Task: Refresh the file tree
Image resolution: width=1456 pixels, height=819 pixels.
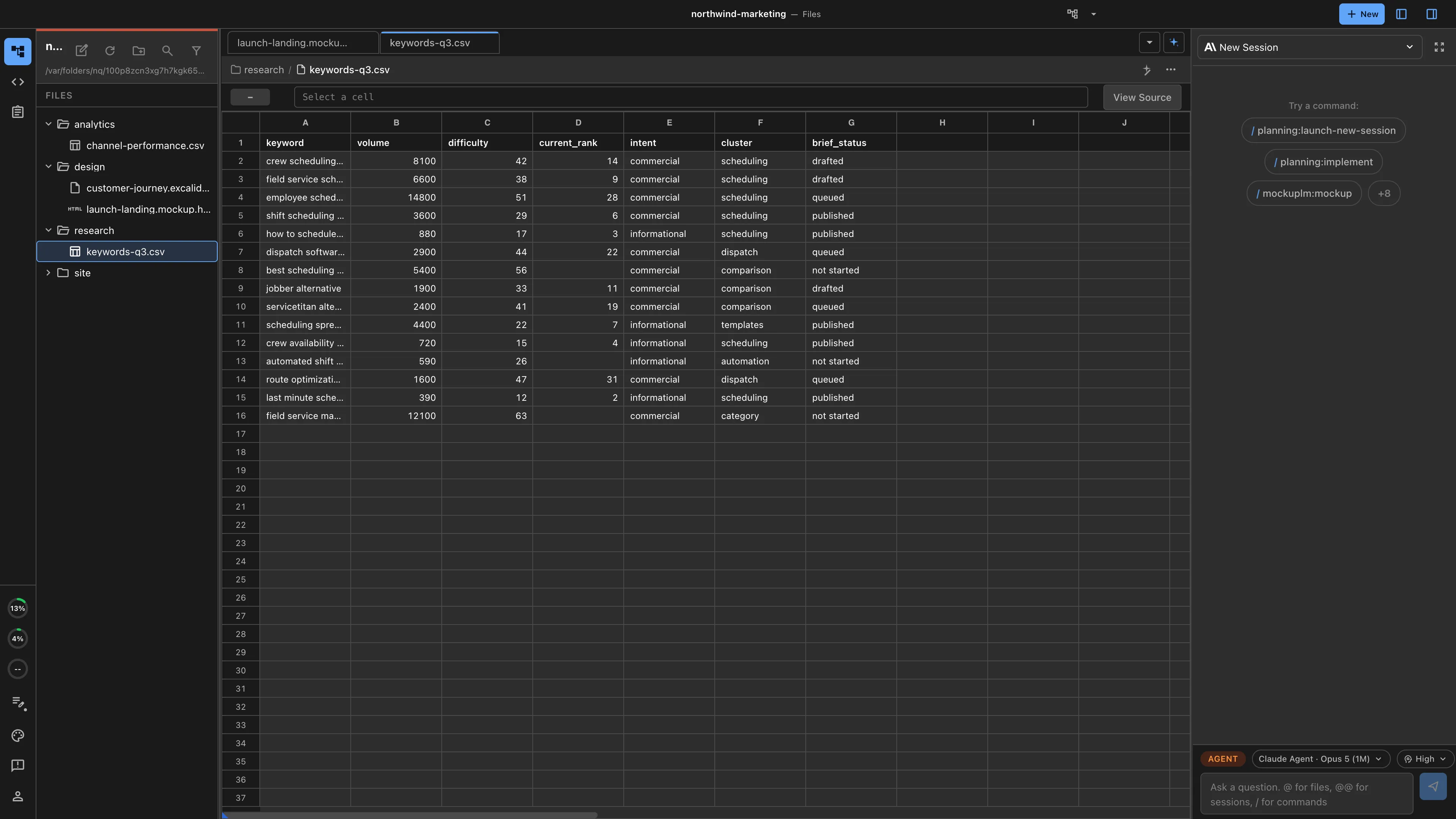Action: 110,50
